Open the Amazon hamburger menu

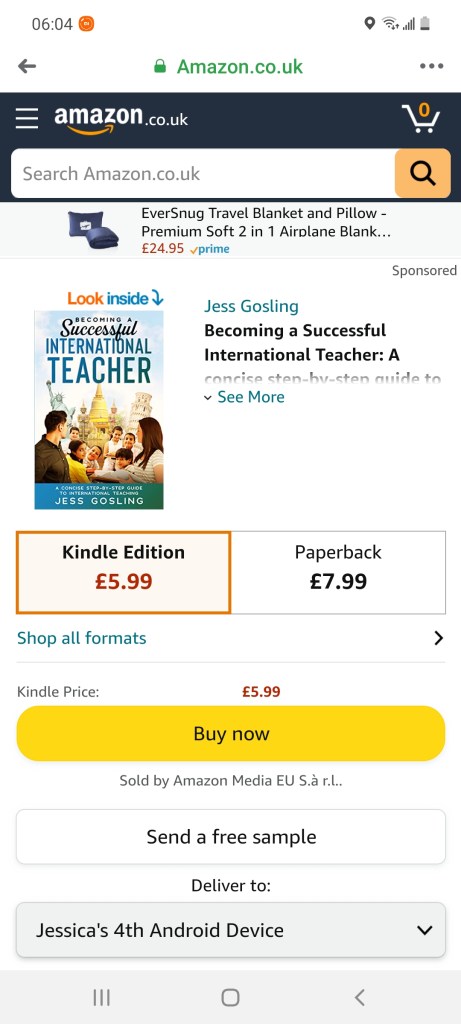tap(27, 118)
